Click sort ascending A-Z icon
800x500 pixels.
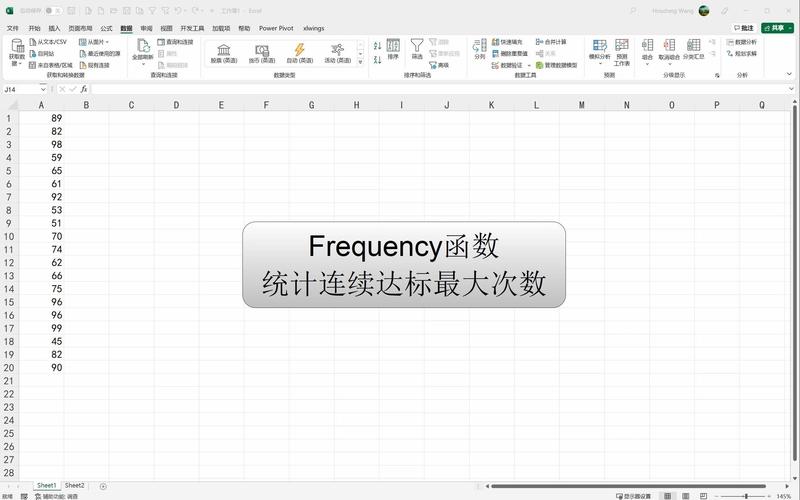point(377,46)
